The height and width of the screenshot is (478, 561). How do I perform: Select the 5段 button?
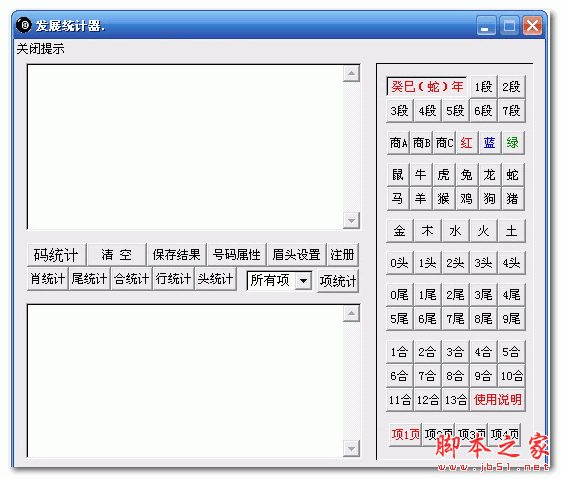click(x=455, y=111)
